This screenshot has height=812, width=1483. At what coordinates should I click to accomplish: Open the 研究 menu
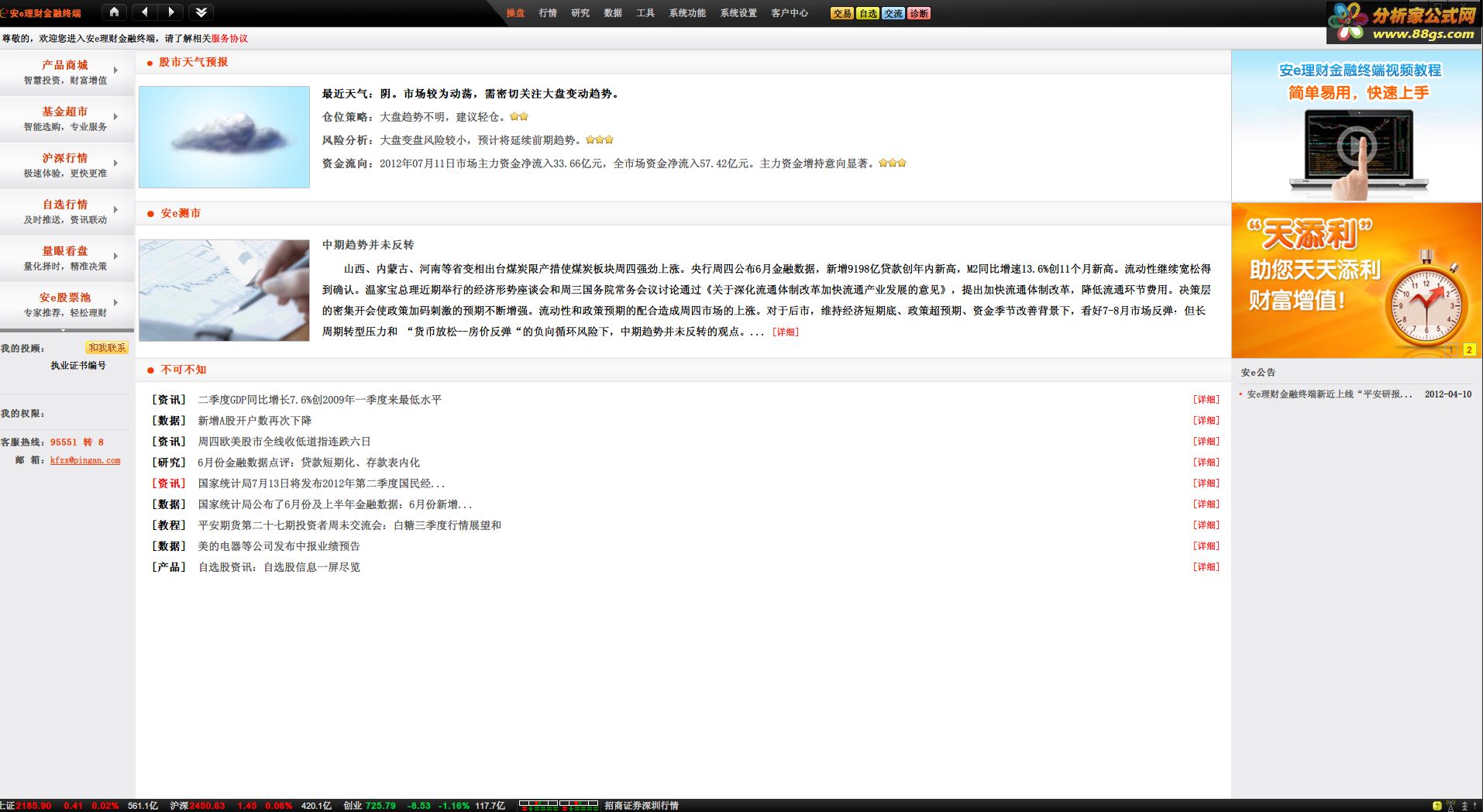580,13
